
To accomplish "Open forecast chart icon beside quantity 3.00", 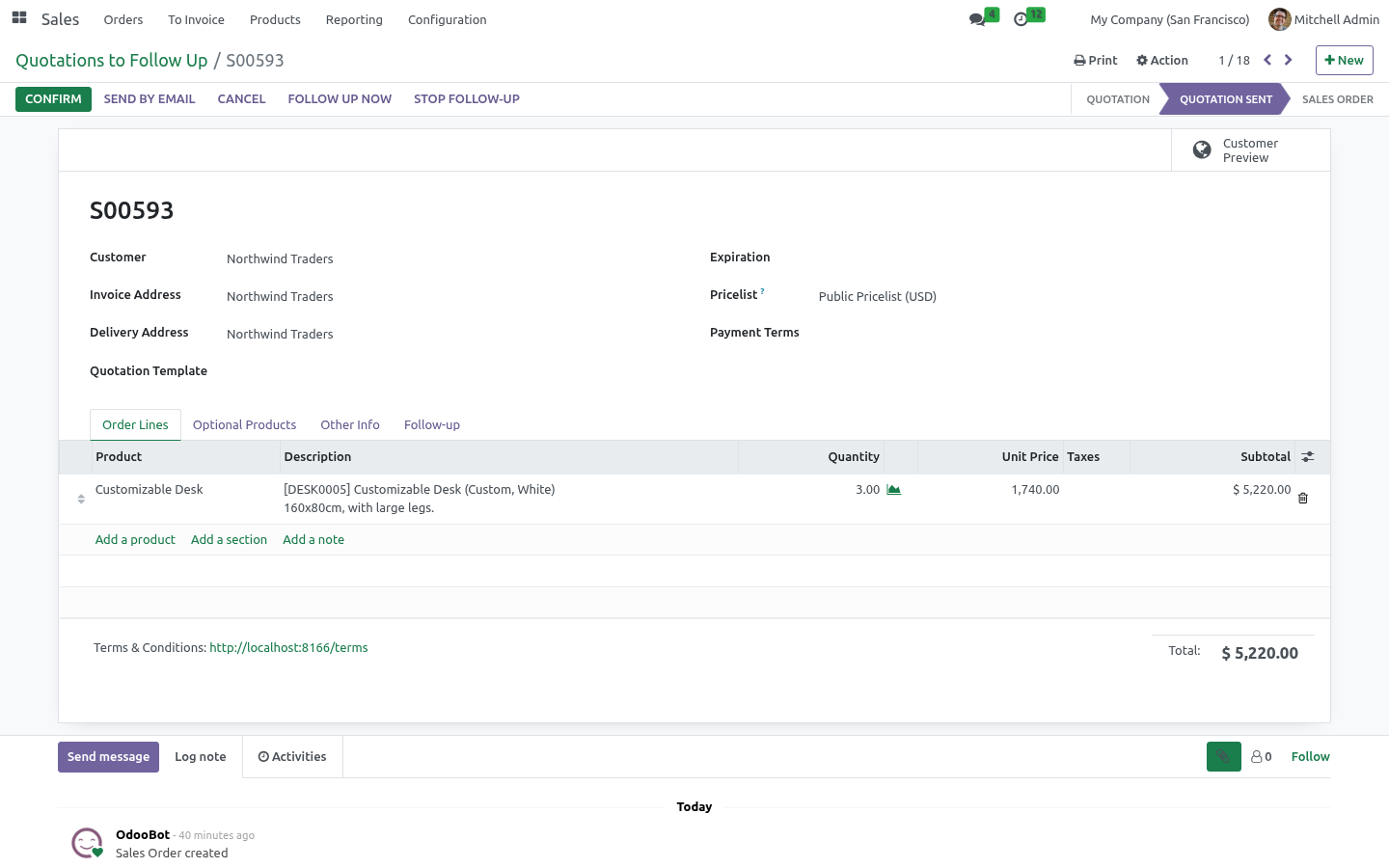I will coord(894,490).
